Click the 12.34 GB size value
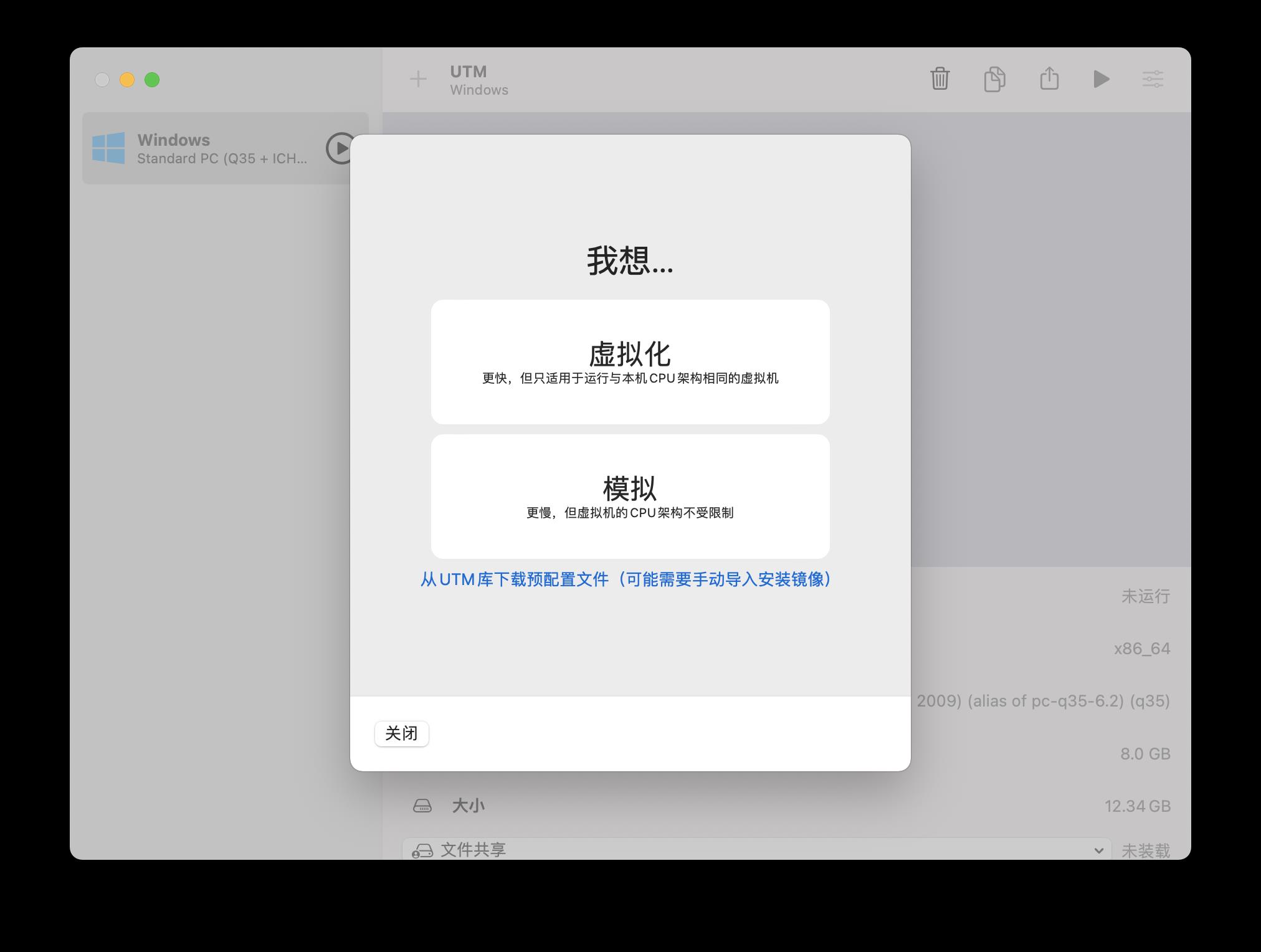This screenshot has height=952, width=1261. point(1138,806)
